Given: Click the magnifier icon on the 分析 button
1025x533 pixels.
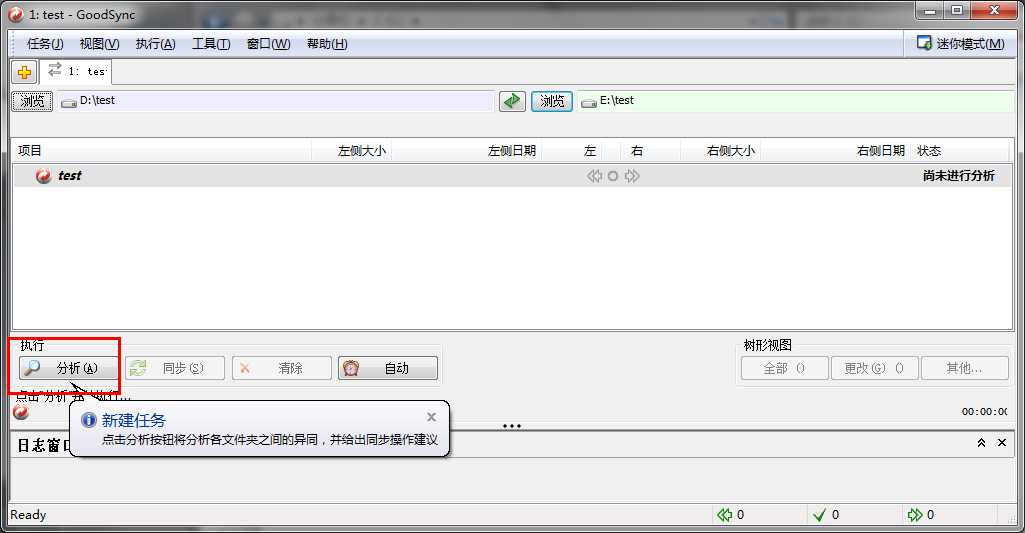Looking at the screenshot, I should coord(32,368).
